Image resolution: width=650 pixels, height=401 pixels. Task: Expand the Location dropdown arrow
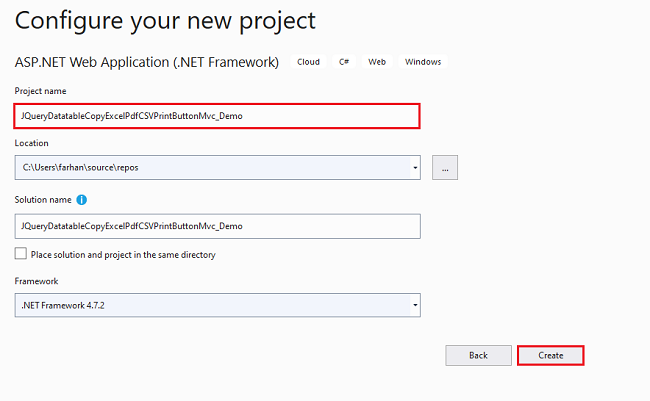[x=415, y=168]
